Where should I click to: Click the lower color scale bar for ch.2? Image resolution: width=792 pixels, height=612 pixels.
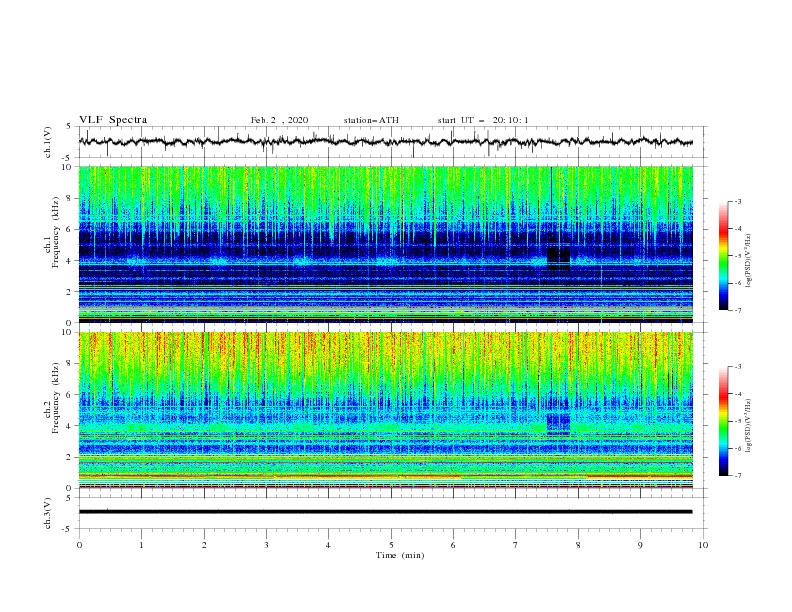pos(723,421)
